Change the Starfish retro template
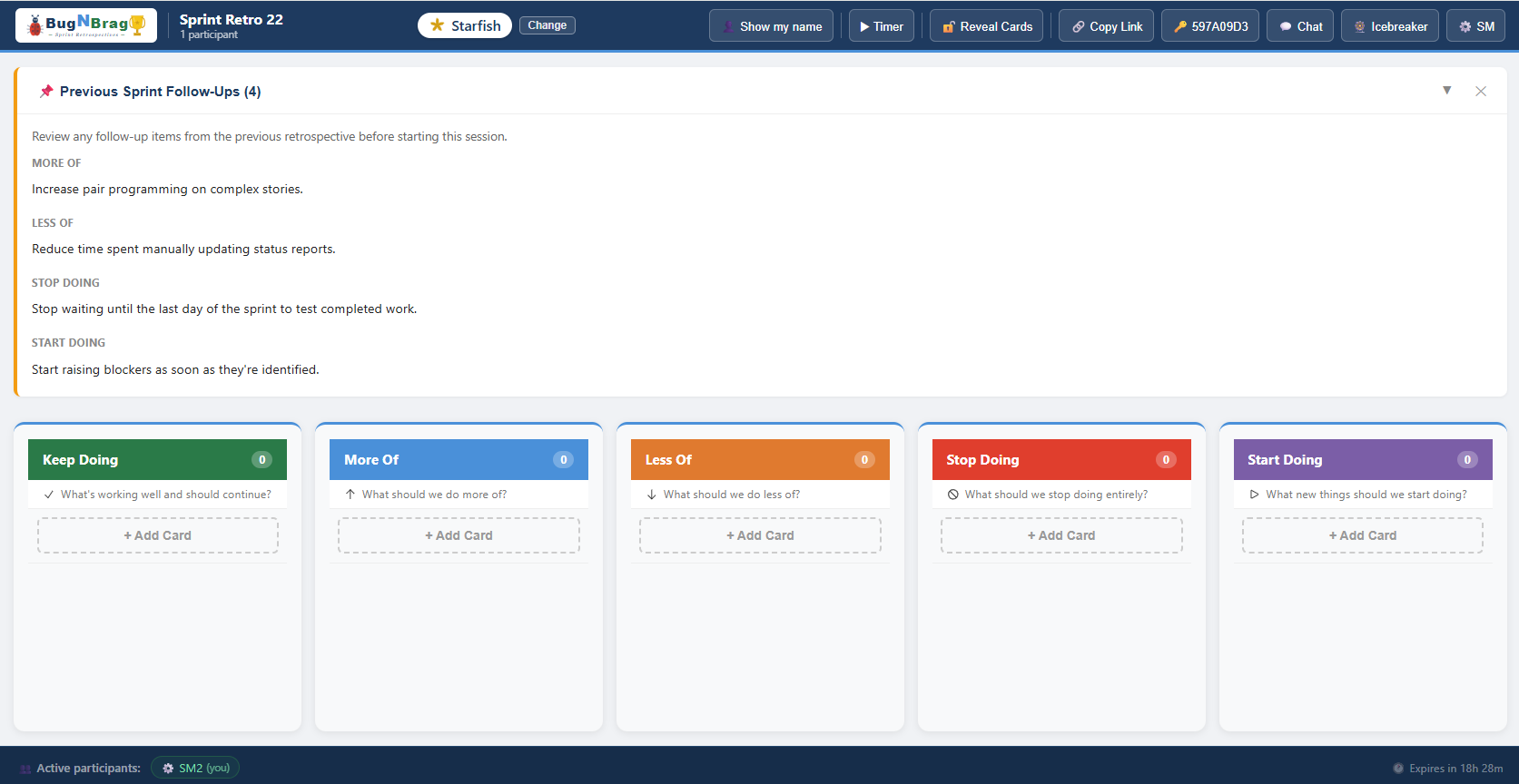The width and height of the screenshot is (1519, 784). [x=547, y=25]
